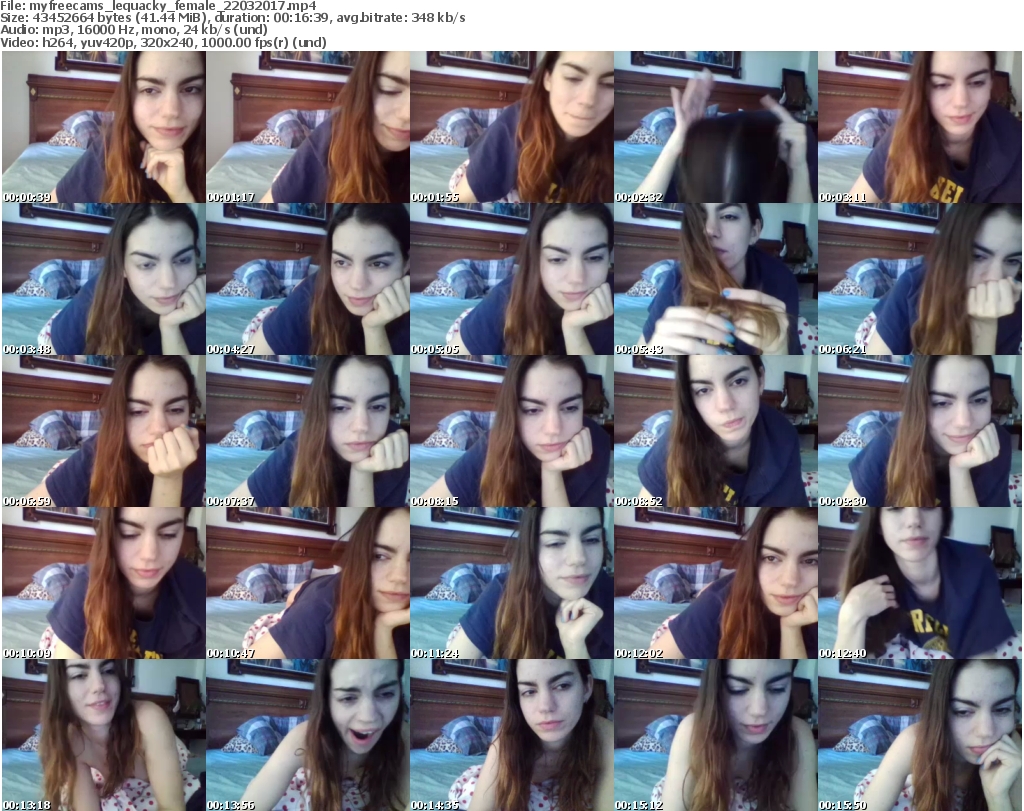Open the frame at 00:03:11
Viewport: 1024px width, 811px height.
[920, 127]
